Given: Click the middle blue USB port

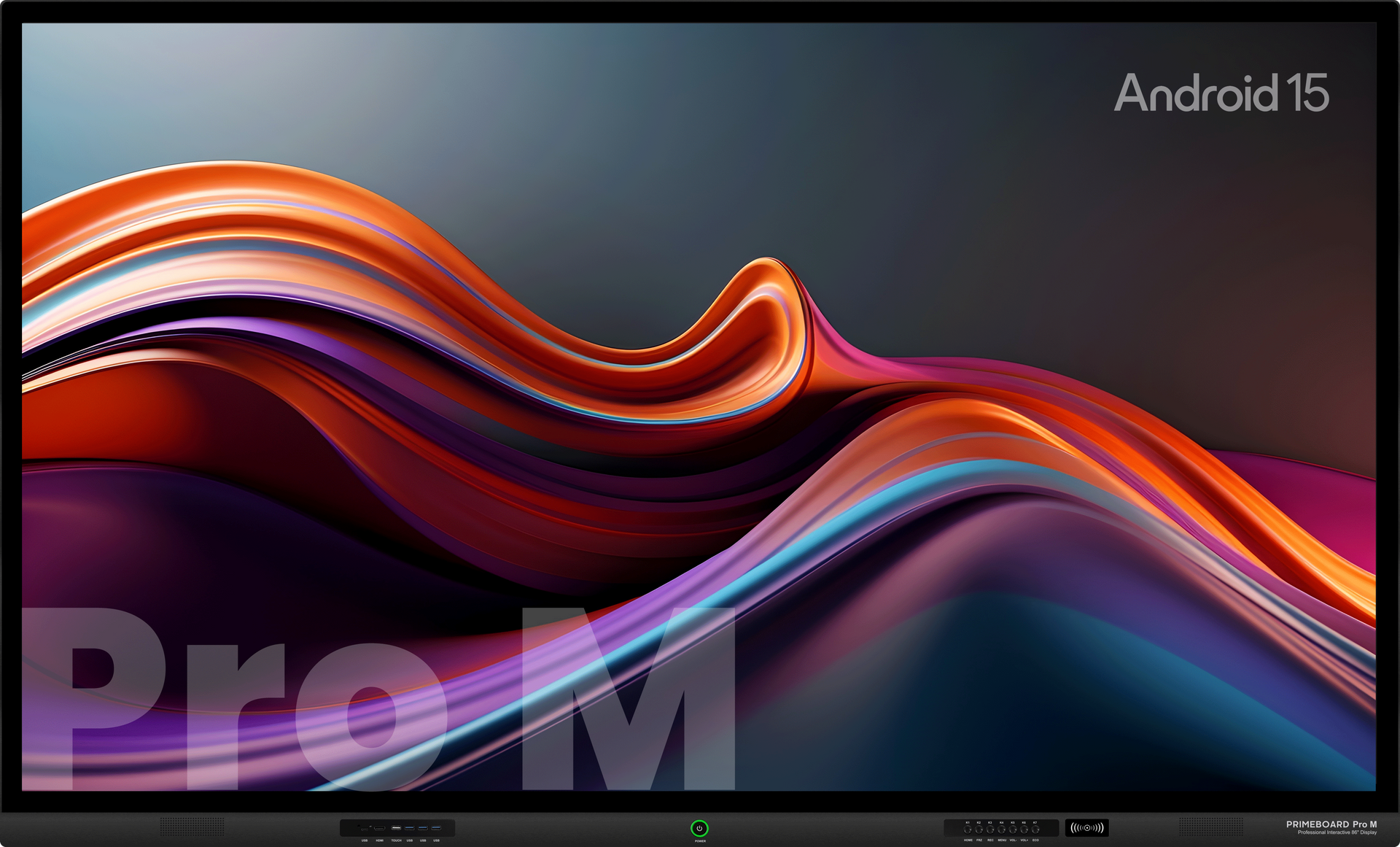Looking at the screenshot, I should click(423, 828).
